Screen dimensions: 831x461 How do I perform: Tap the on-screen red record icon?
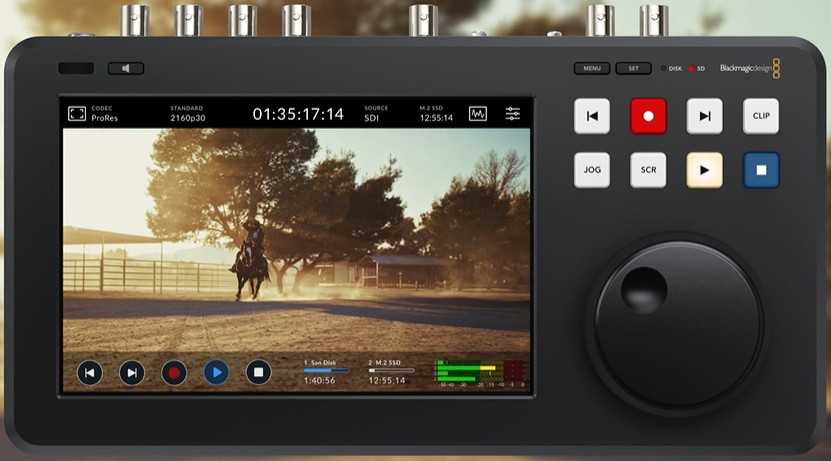click(x=174, y=373)
